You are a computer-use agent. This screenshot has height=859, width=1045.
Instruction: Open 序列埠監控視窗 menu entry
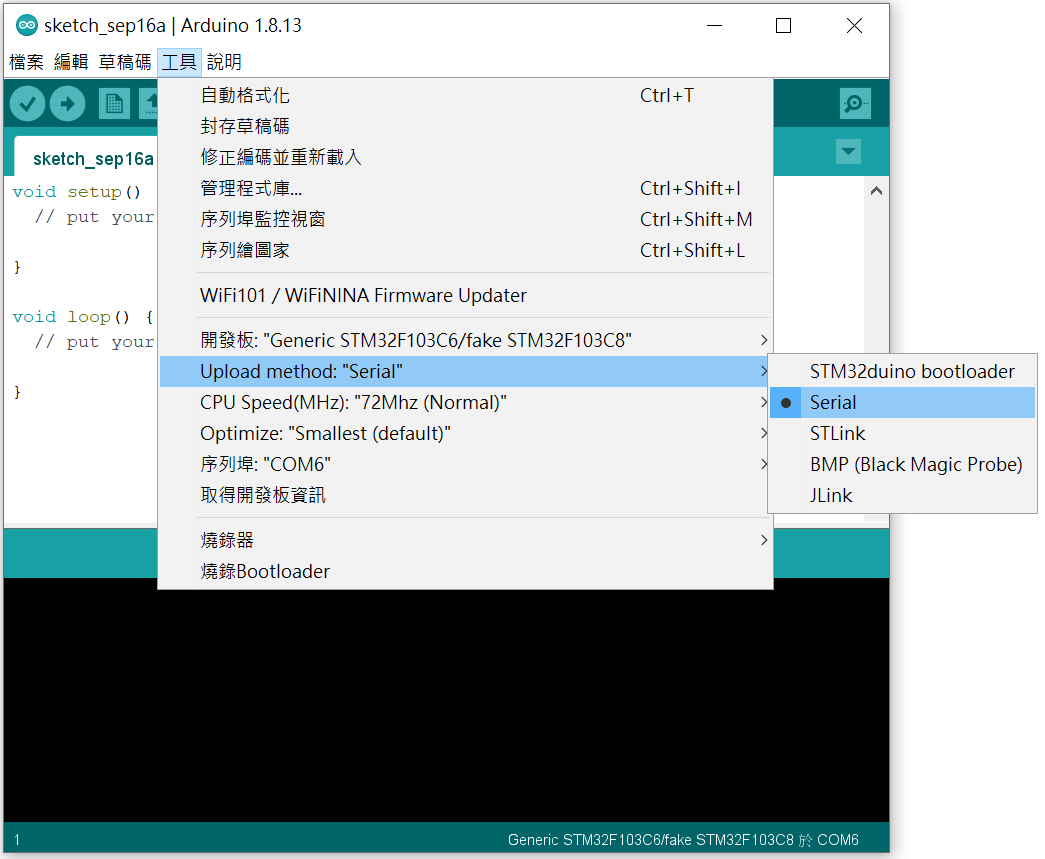tap(465, 219)
